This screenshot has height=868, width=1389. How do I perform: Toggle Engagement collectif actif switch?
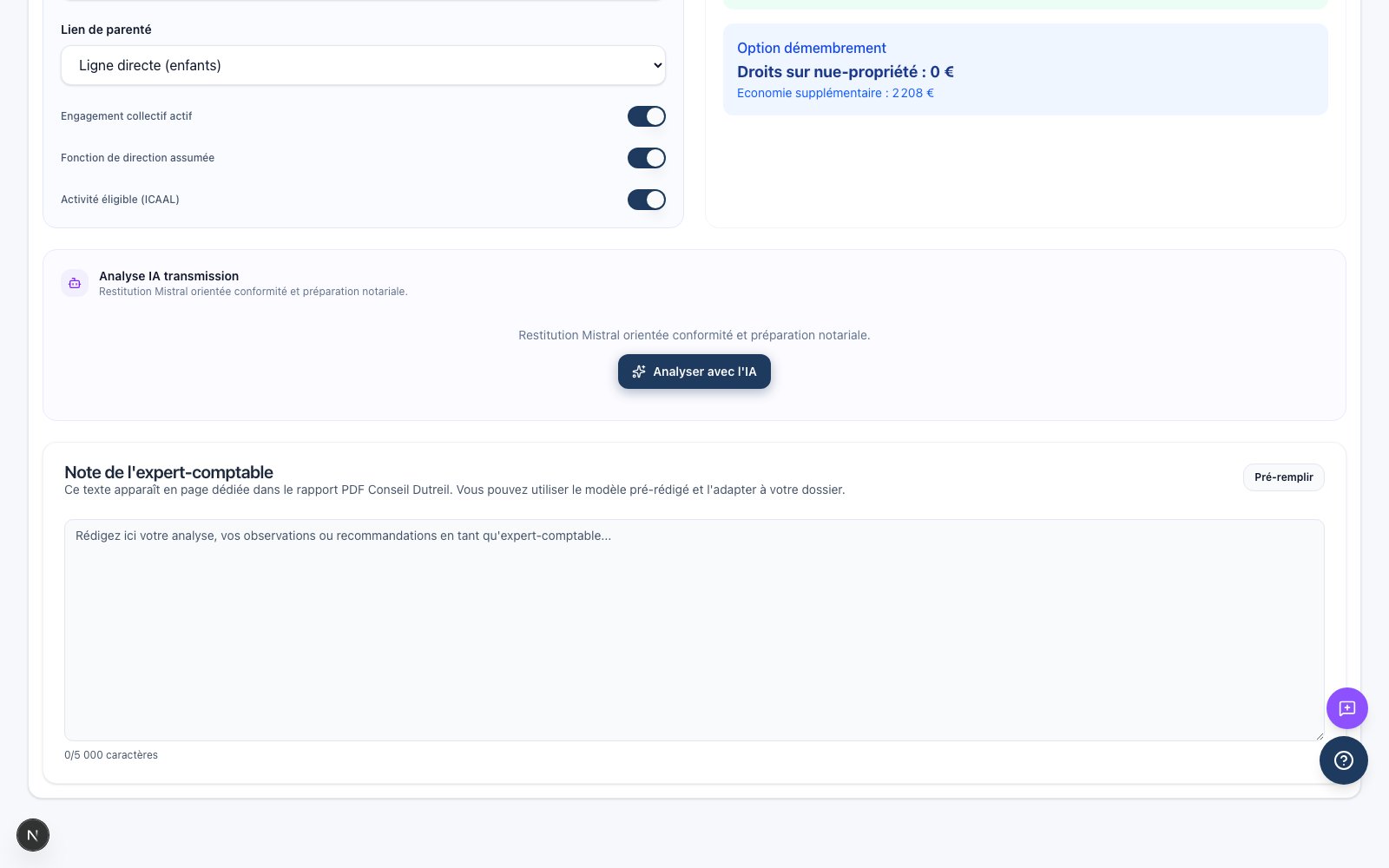(647, 116)
